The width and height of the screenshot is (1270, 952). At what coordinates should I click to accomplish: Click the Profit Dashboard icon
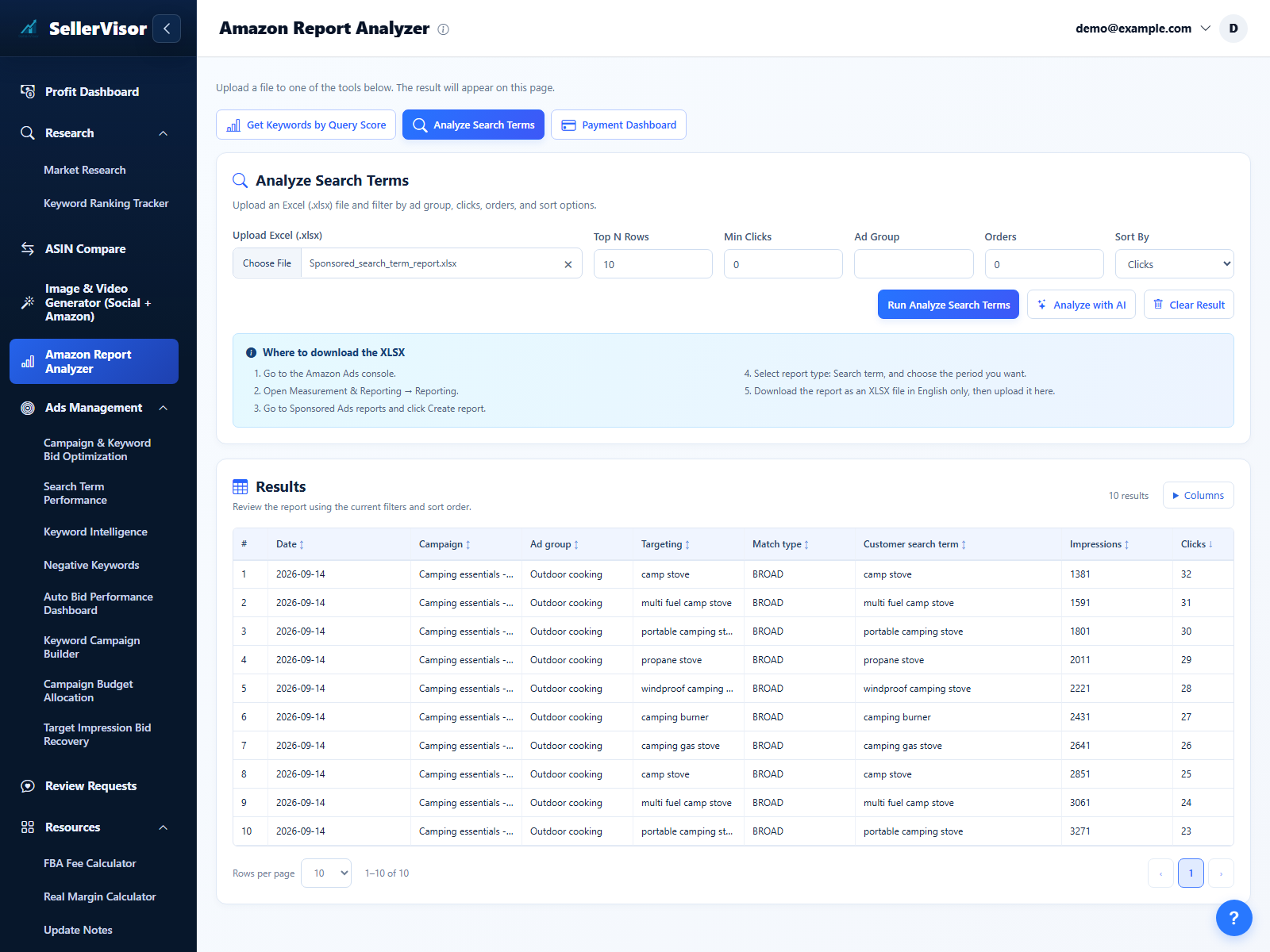pos(28,91)
